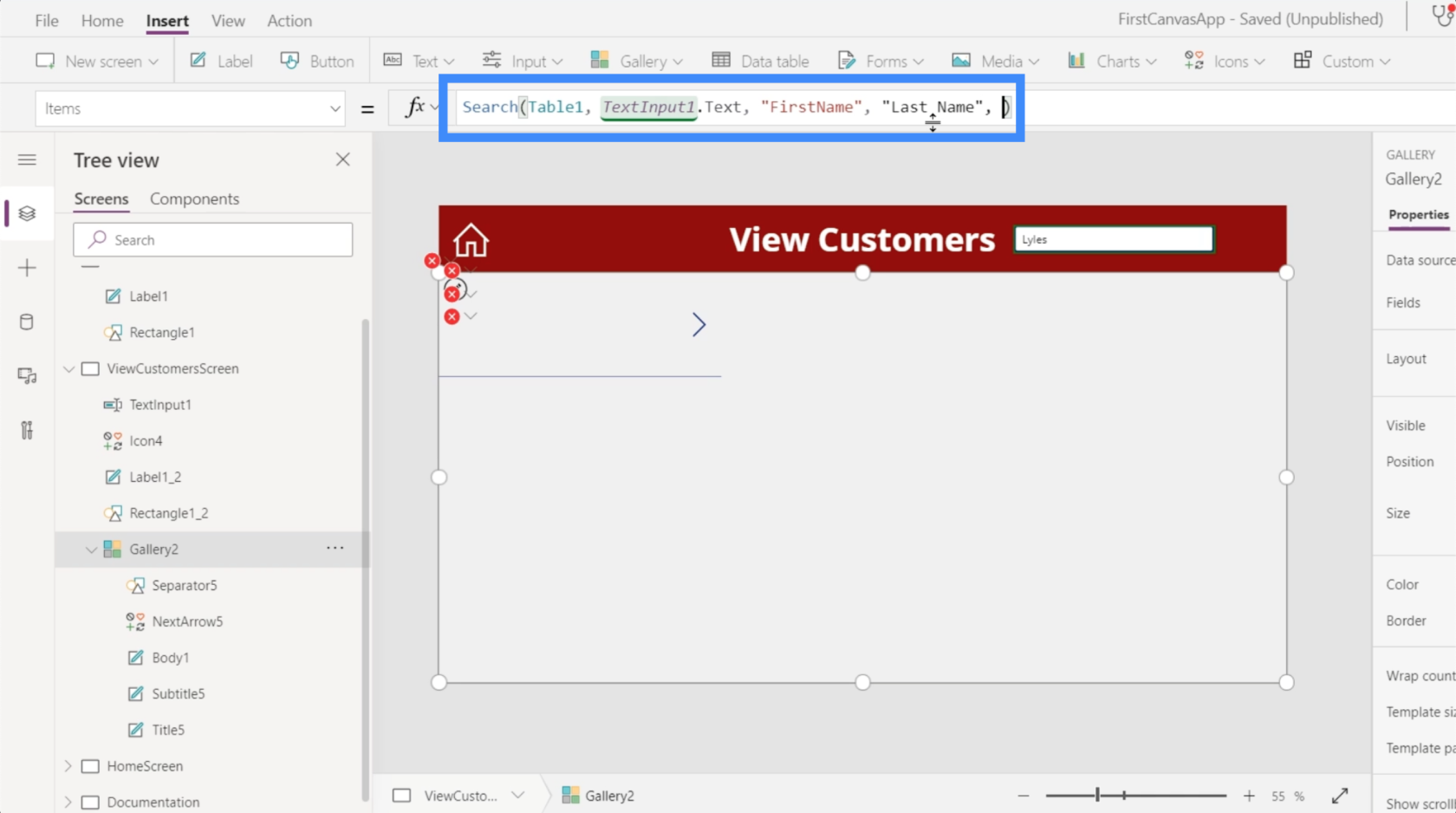Open the Gallery2 more options ellipsis
1456x813 pixels.
pos(335,548)
